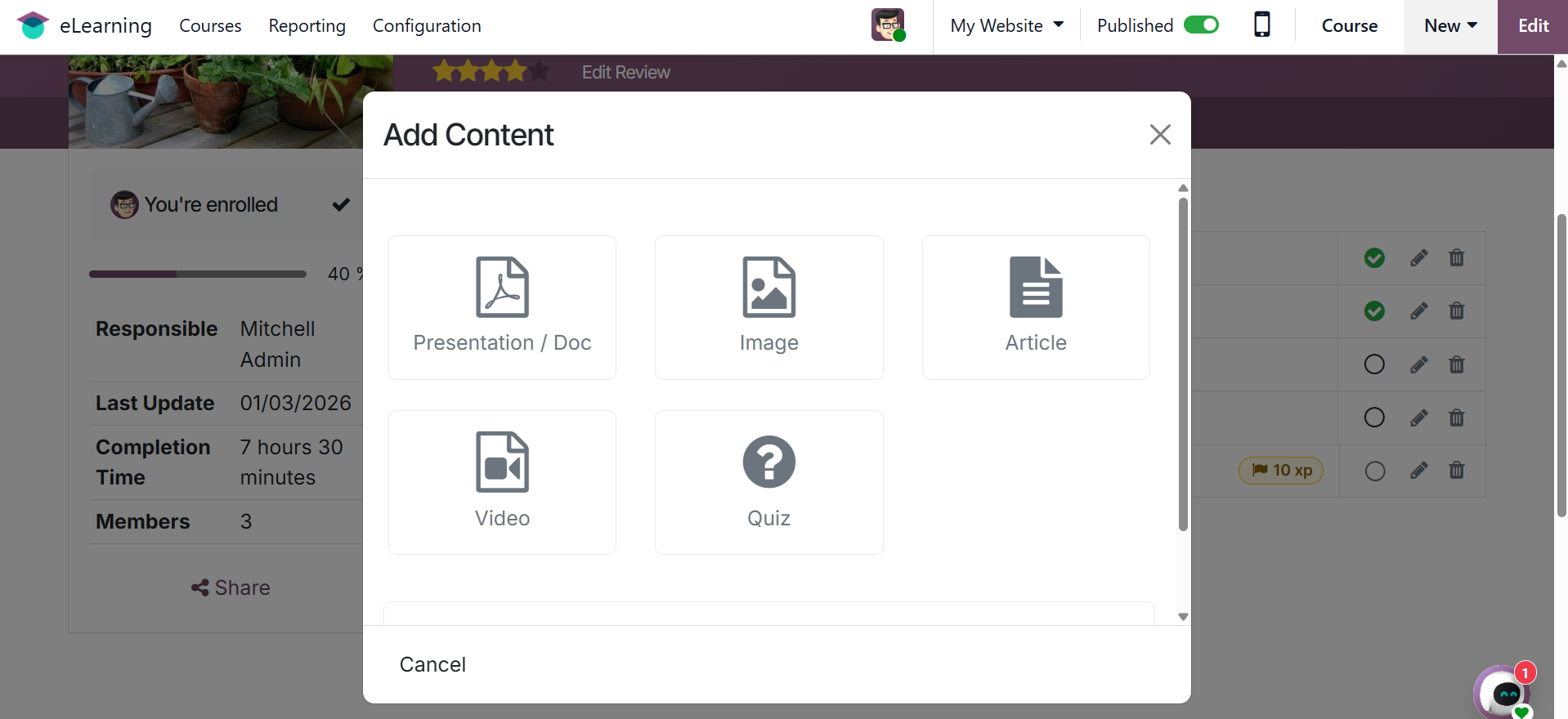Open mobile preview phone icon
This screenshot has width=1568, height=719.
tap(1261, 25)
